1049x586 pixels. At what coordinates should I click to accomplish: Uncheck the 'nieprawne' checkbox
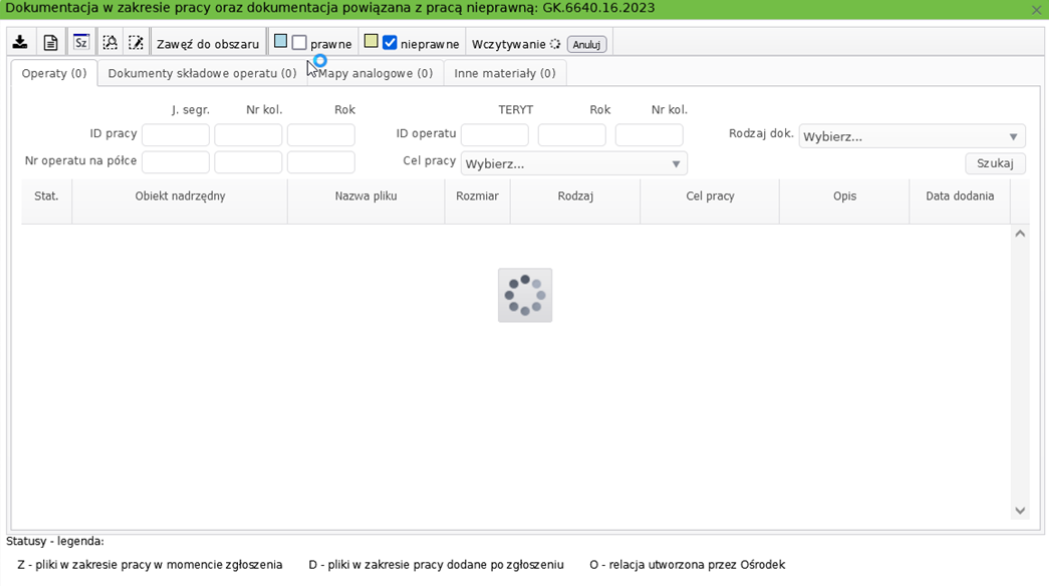[390, 43]
